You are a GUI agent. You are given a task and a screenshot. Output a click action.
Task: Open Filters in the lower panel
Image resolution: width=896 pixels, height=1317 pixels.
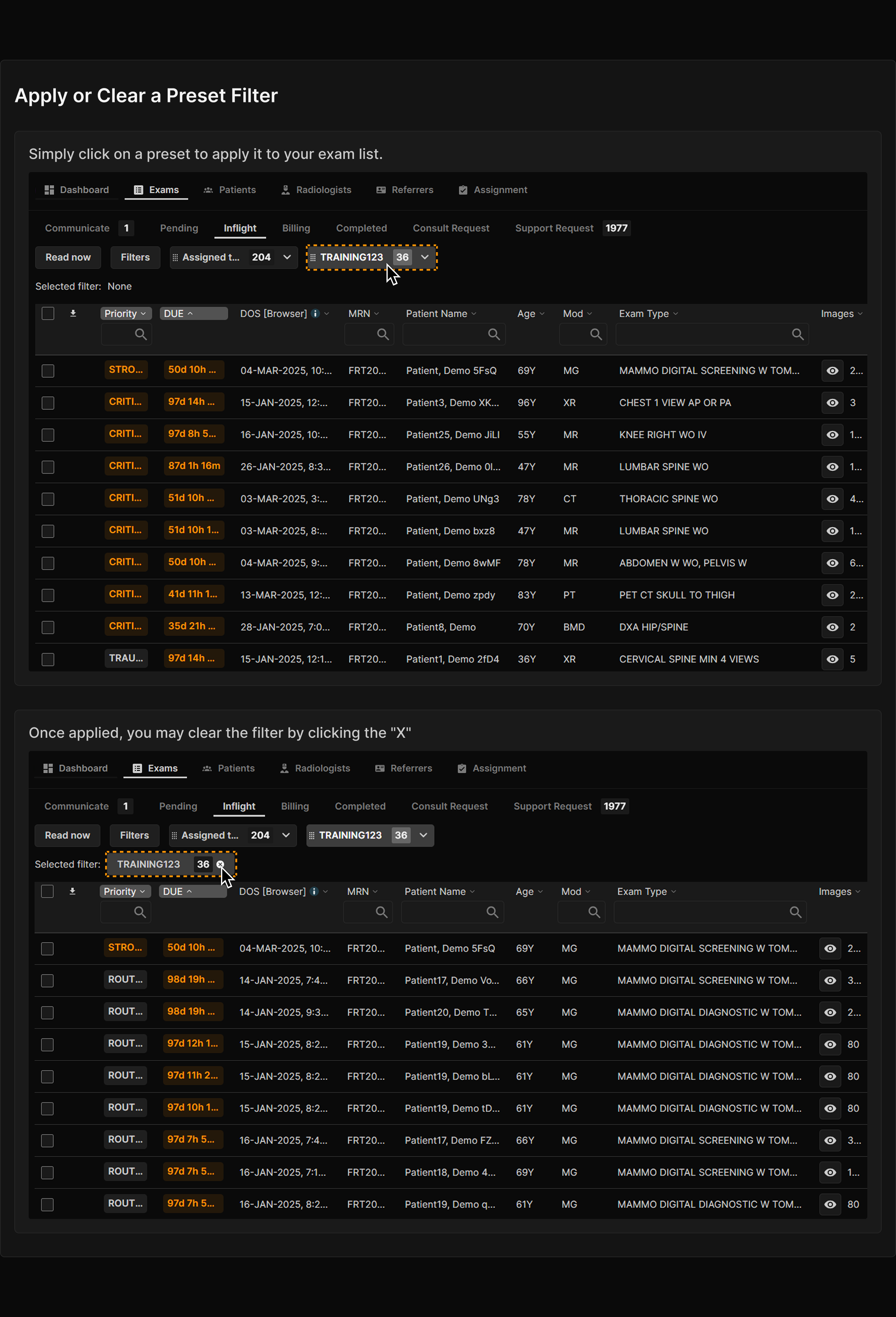click(134, 835)
